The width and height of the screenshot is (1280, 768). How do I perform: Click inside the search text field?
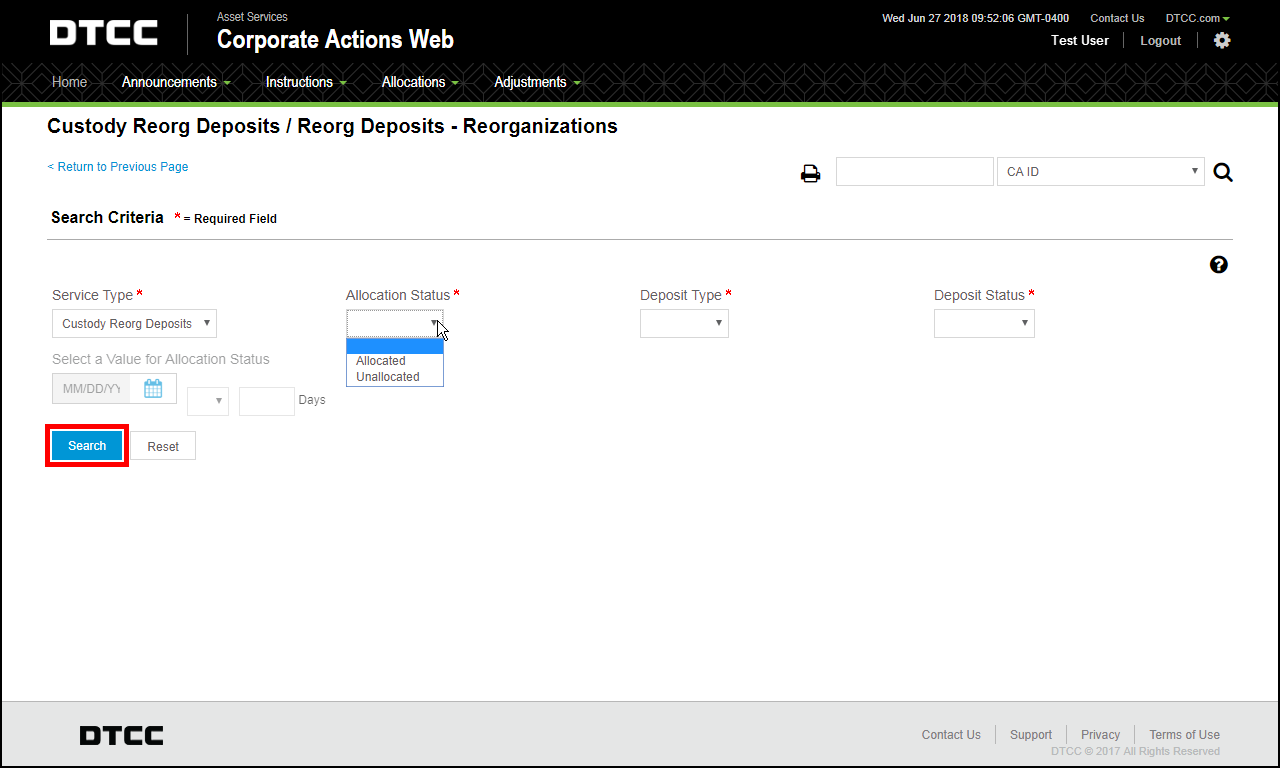[x=913, y=171]
